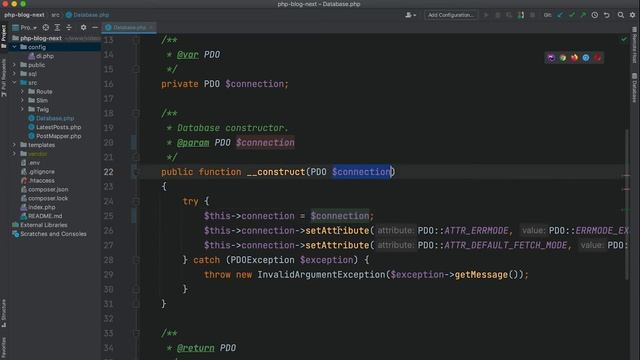
Task: Open the user account dropdown in toolbar
Action: [410, 15]
